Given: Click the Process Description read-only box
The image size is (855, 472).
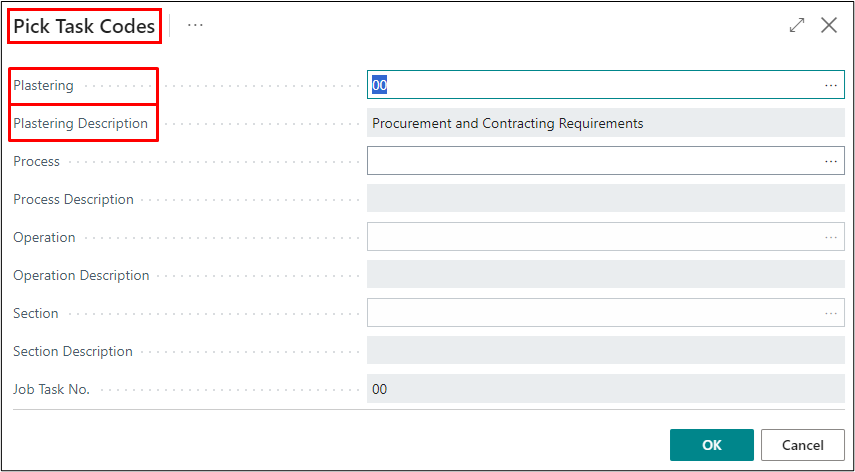Looking at the screenshot, I should pyautogui.click(x=605, y=199).
